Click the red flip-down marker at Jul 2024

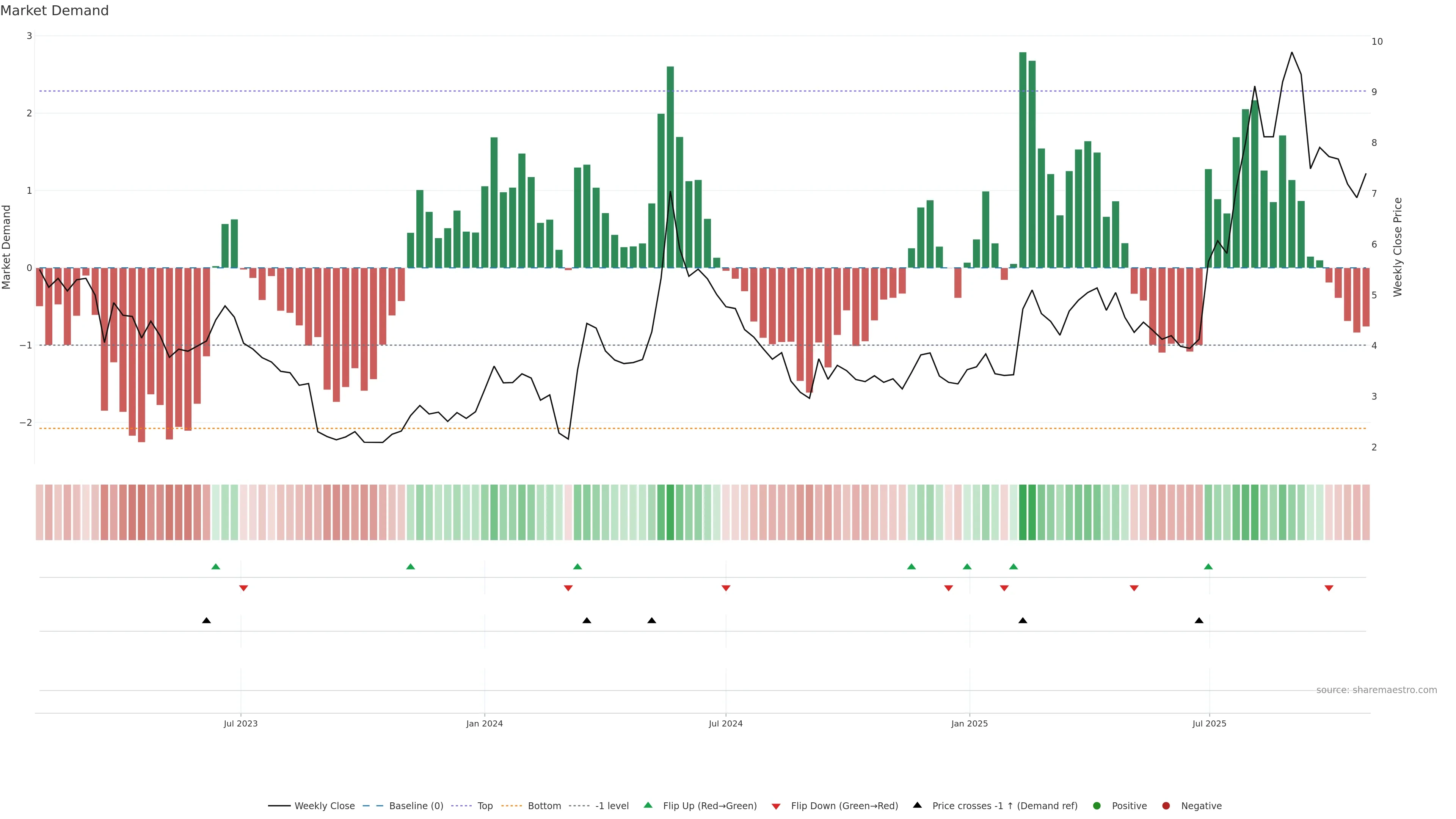point(726,588)
